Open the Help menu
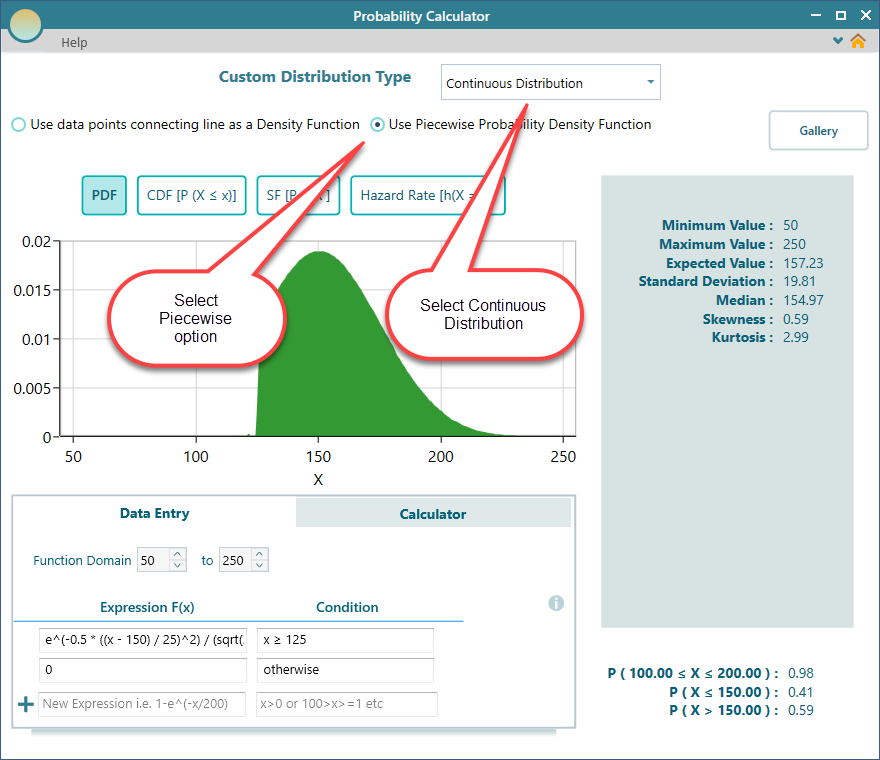 [x=73, y=43]
